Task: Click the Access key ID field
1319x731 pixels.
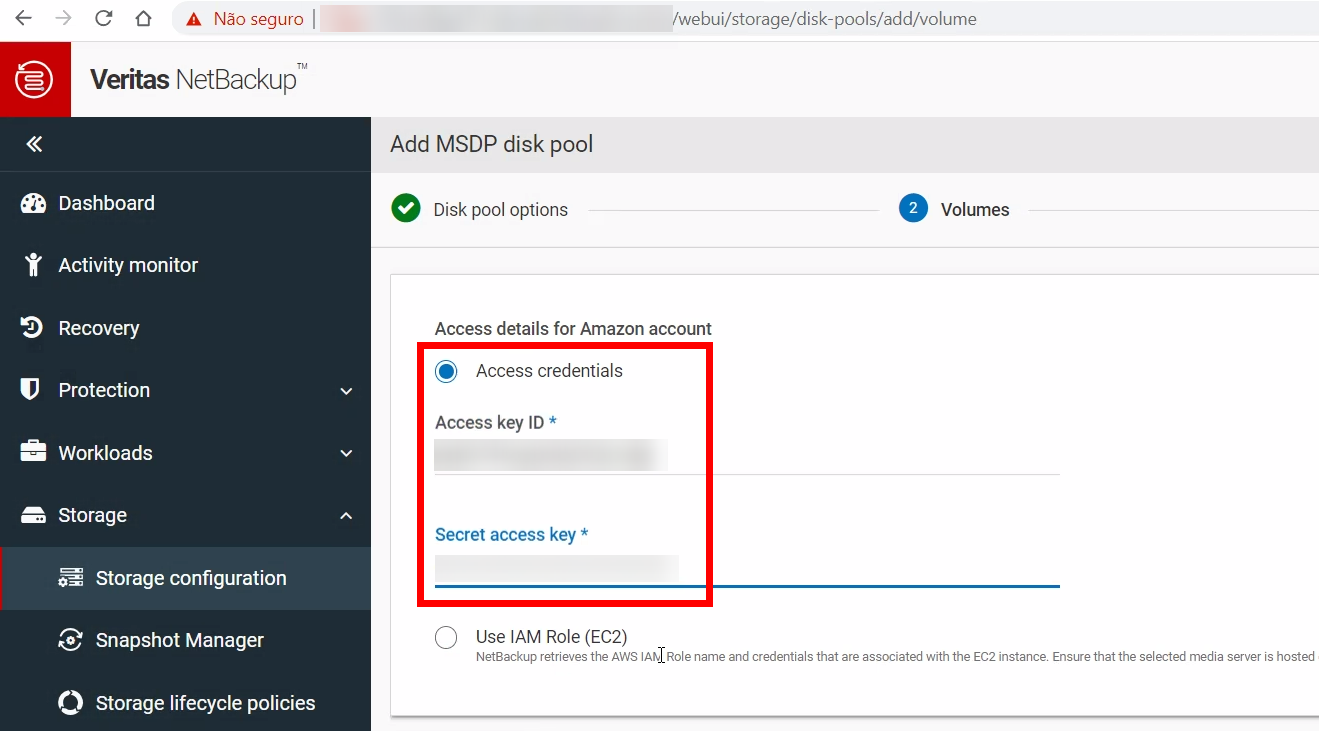Action: (x=745, y=456)
